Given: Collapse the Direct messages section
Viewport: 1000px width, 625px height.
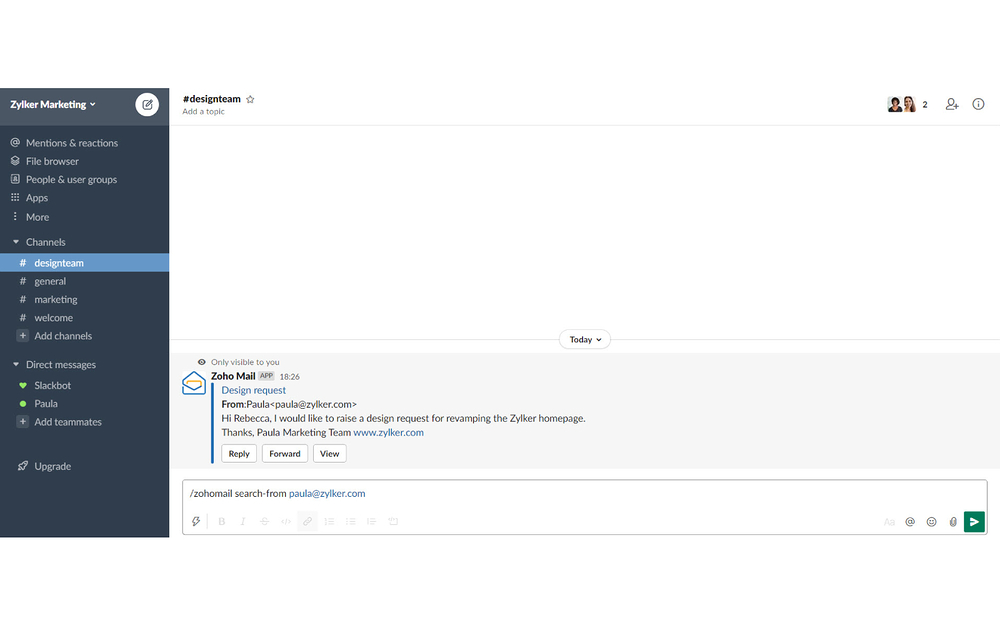Looking at the screenshot, I should point(16,365).
